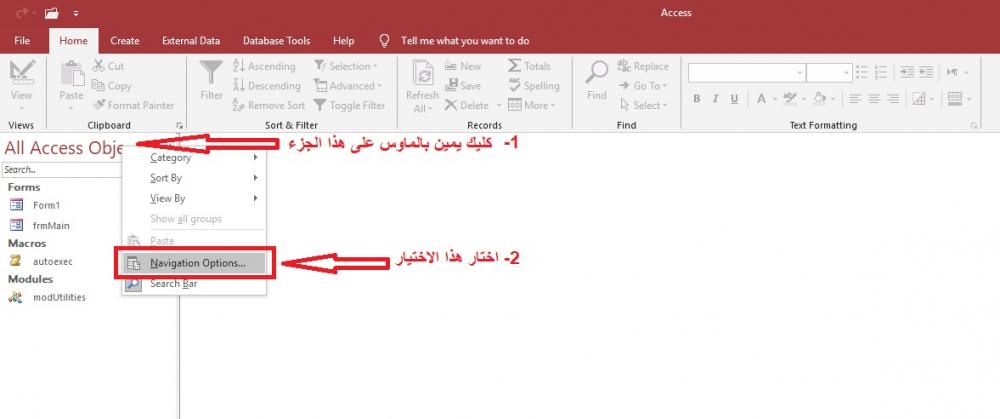Click the Refresh All icon
Image resolution: width=1000 pixels, height=419 pixels.
point(422,74)
